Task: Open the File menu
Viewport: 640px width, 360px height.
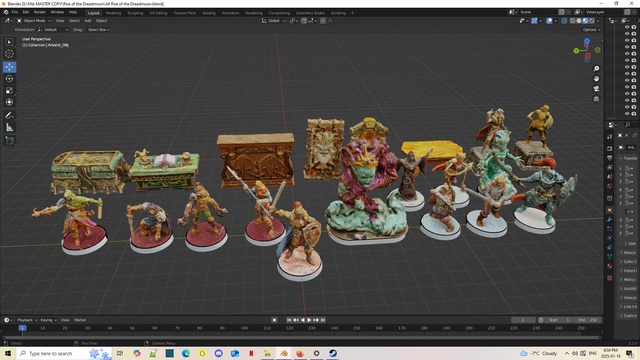Action: [15, 12]
